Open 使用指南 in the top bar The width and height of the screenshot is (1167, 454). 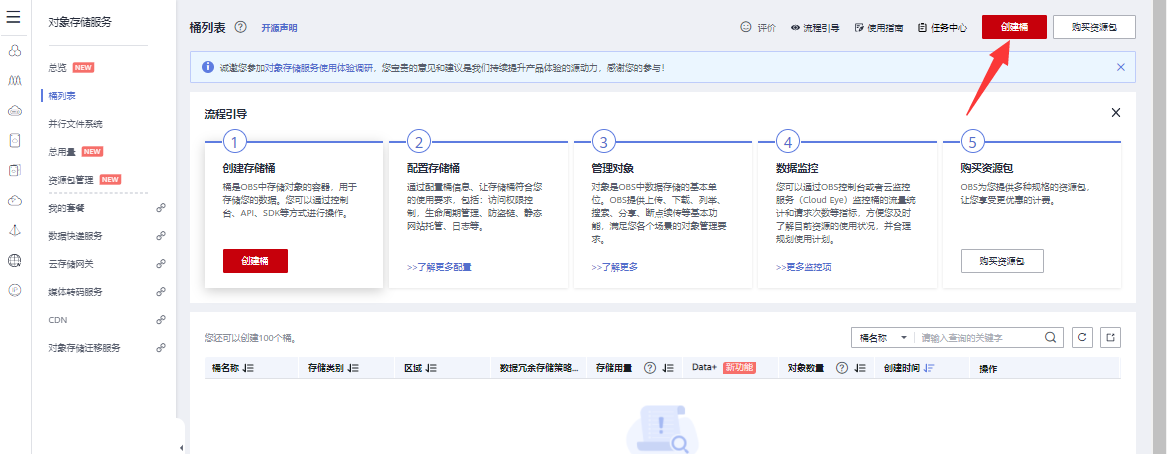[880, 28]
